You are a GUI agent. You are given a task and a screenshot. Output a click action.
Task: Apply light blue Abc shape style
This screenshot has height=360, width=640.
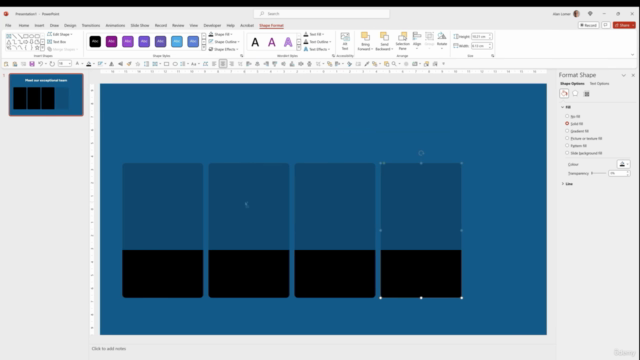coord(177,41)
